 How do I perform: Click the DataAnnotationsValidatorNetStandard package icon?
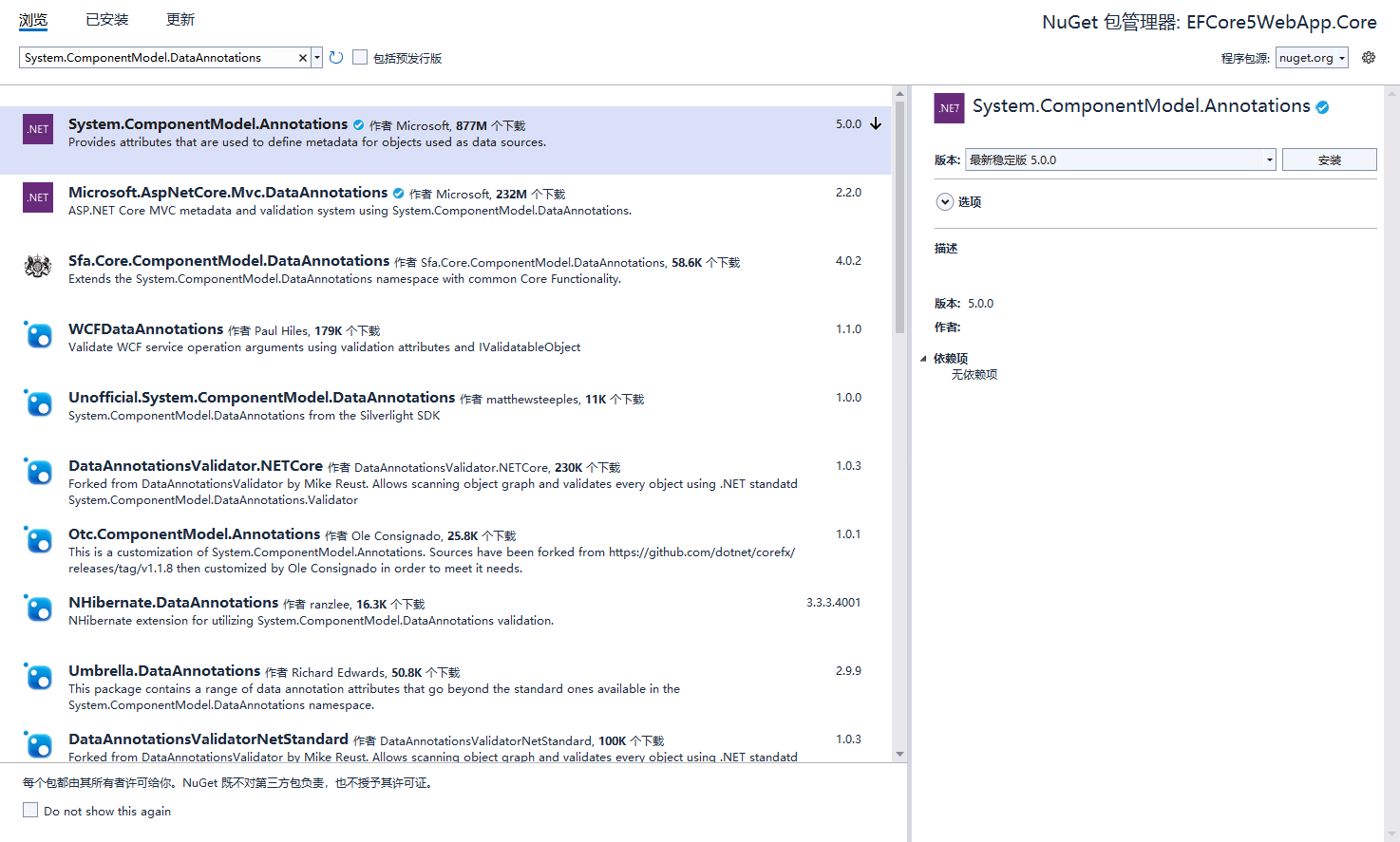click(38, 744)
